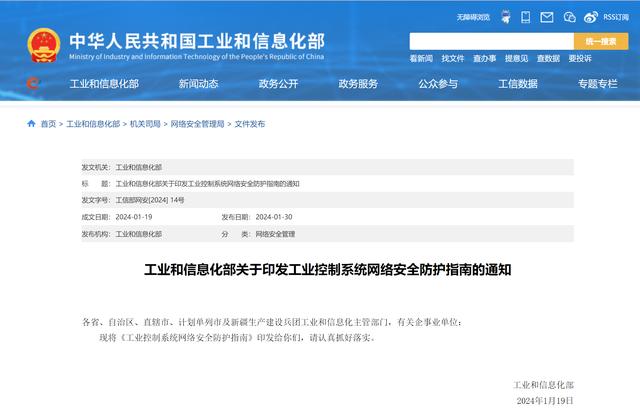Image resolution: width=640 pixels, height=419 pixels.
Task: Open 机关司局 breadcrumb link
Action: 145,124
